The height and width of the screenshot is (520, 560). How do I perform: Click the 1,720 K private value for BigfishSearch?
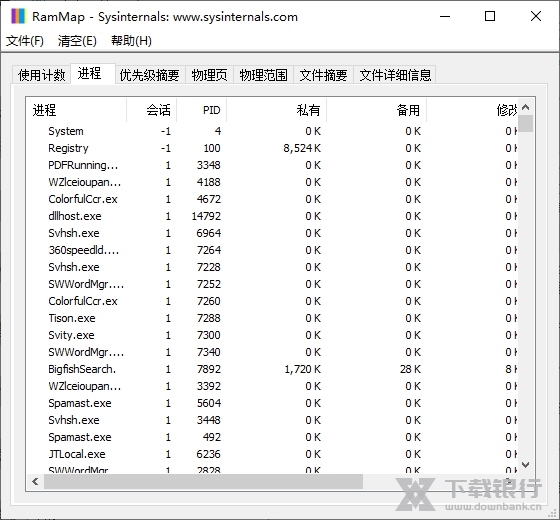coord(303,369)
